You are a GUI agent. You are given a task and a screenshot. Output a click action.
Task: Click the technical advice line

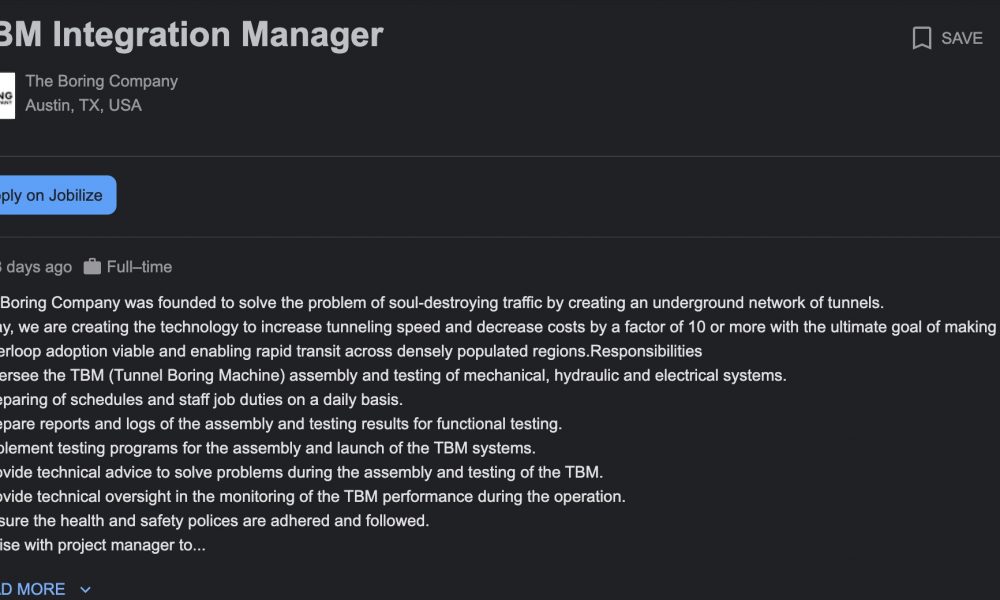click(302, 472)
